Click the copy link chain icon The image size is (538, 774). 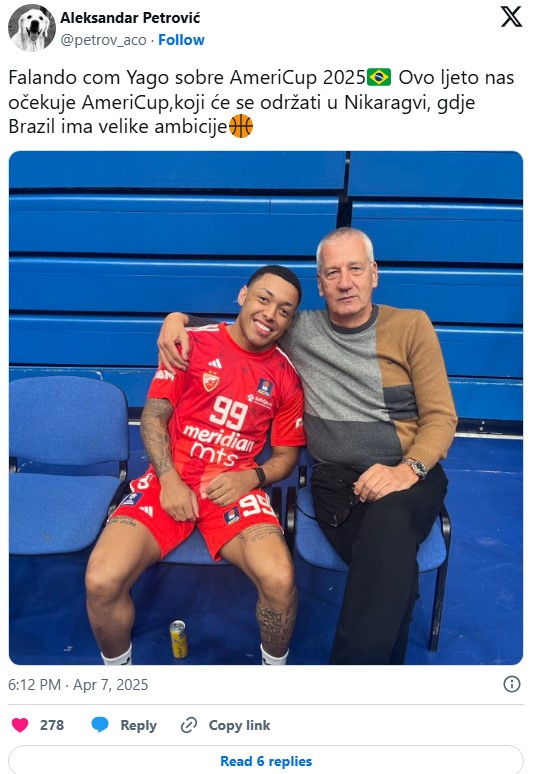(189, 725)
